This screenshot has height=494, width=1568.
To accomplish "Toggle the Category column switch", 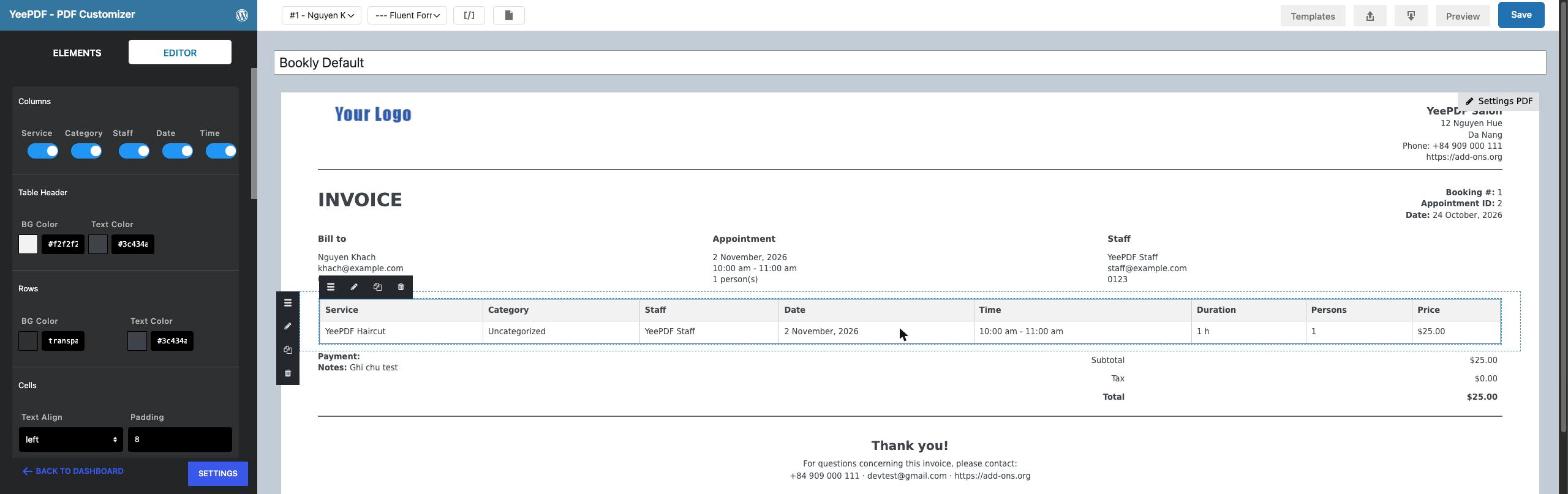I will tap(87, 151).
